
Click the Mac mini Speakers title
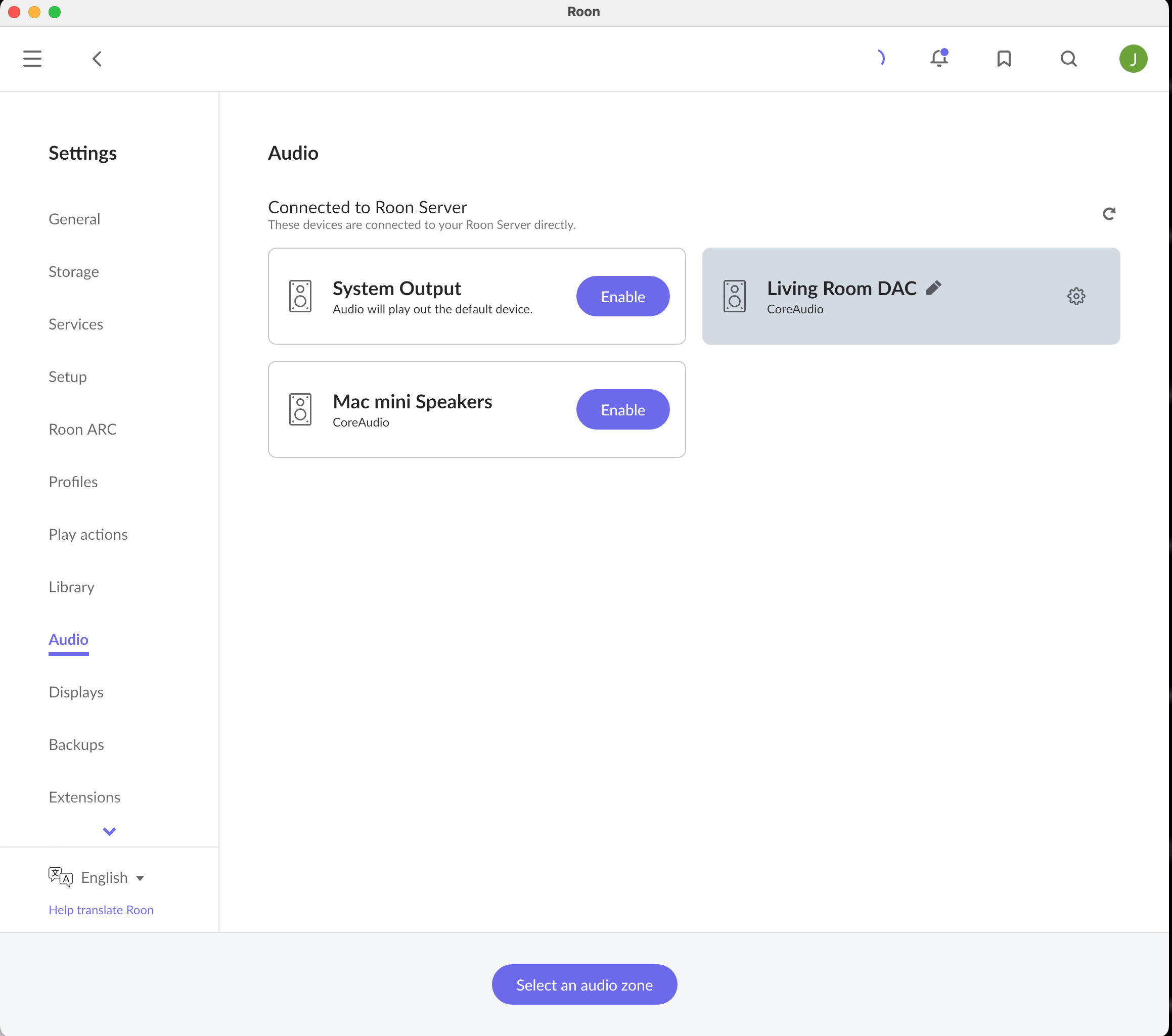point(412,402)
